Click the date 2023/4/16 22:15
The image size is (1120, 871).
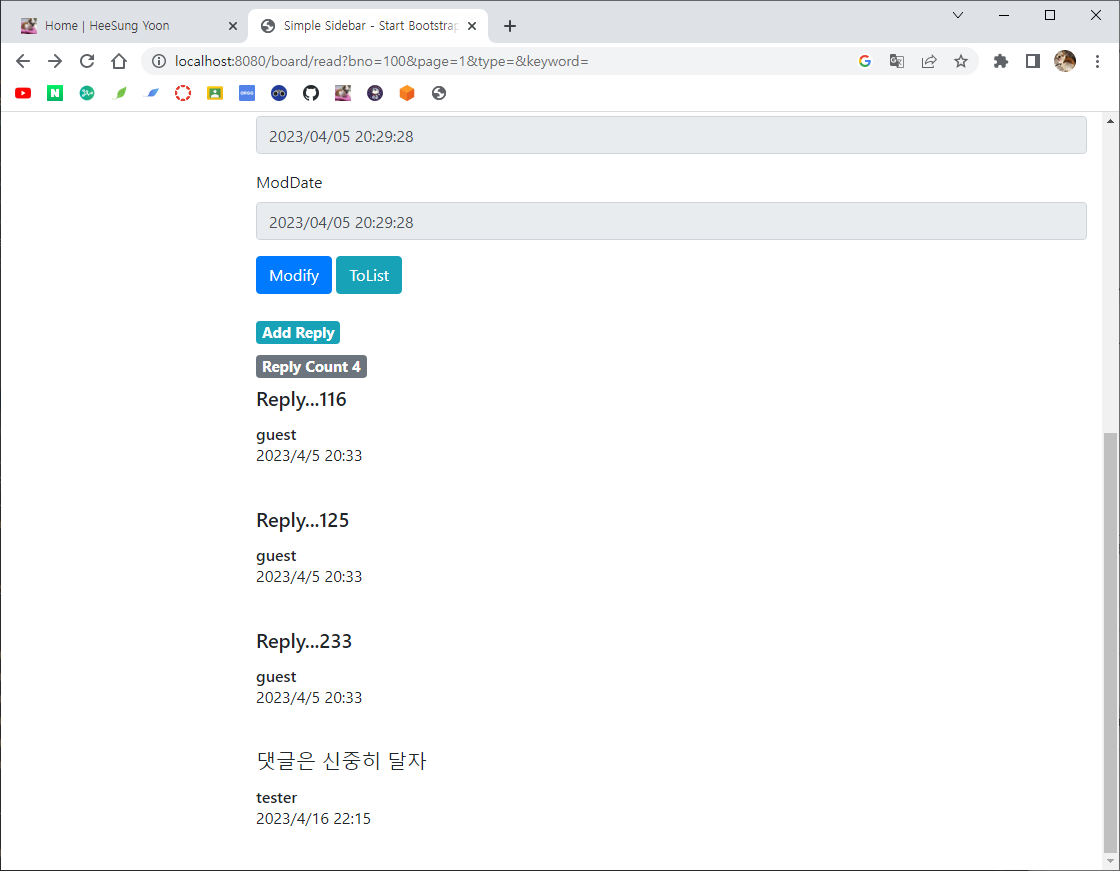coord(314,819)
